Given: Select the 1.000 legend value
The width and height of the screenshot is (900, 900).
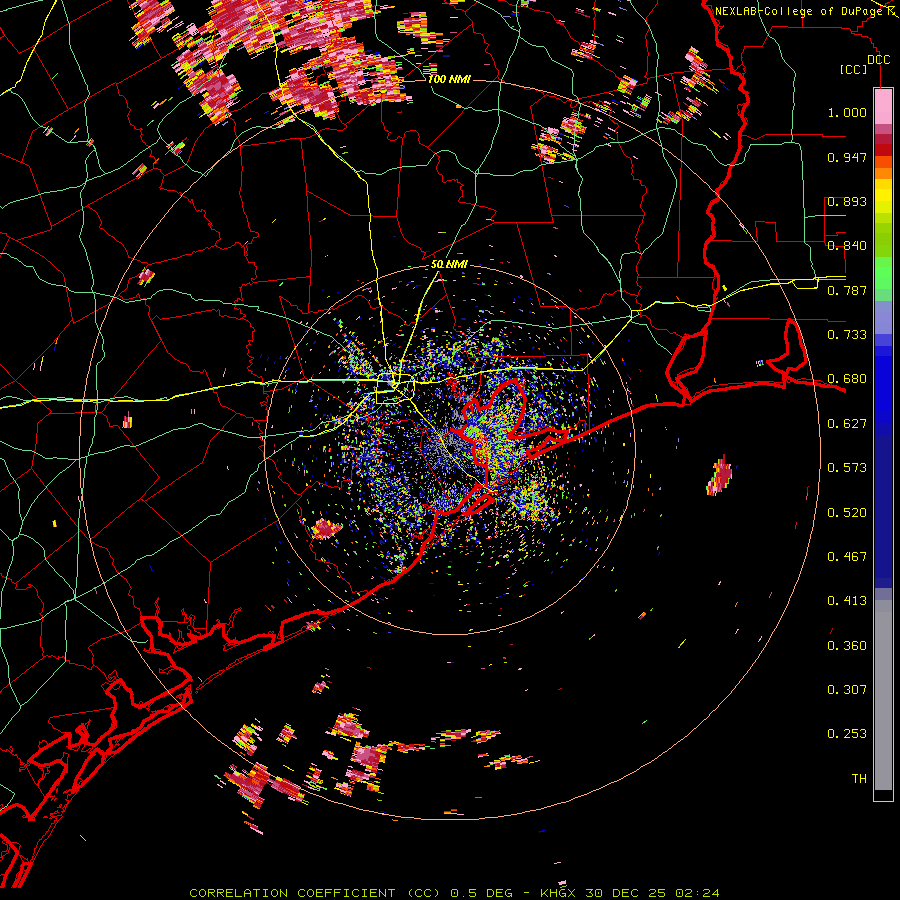Looking at the screenshot, I should click(x=847, y=112).
